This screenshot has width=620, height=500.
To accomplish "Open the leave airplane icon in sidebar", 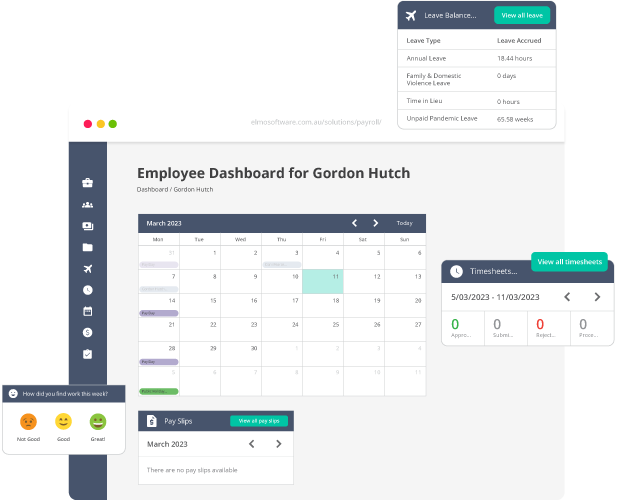I will tap(88, 268).
